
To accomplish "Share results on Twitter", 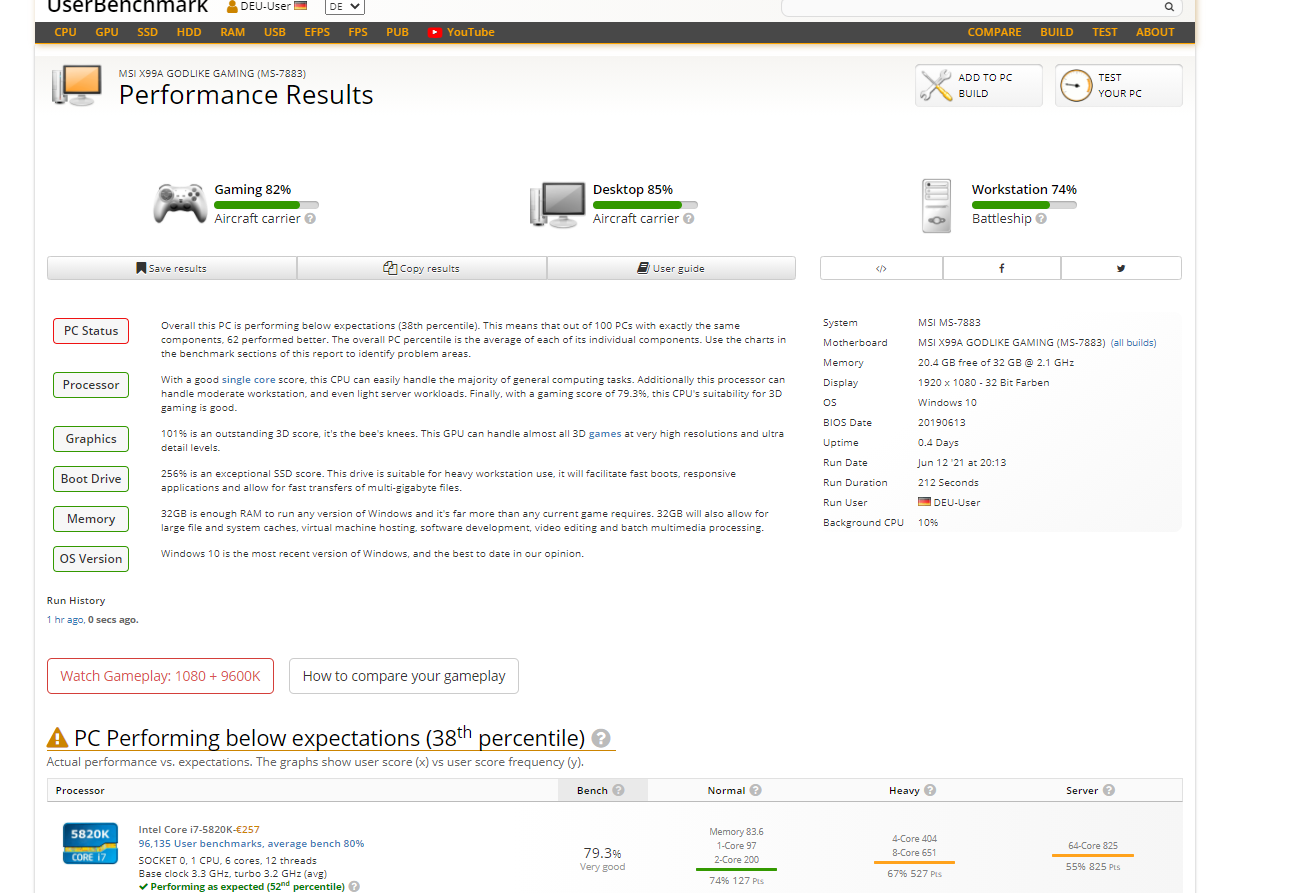I will [1121, 268].
